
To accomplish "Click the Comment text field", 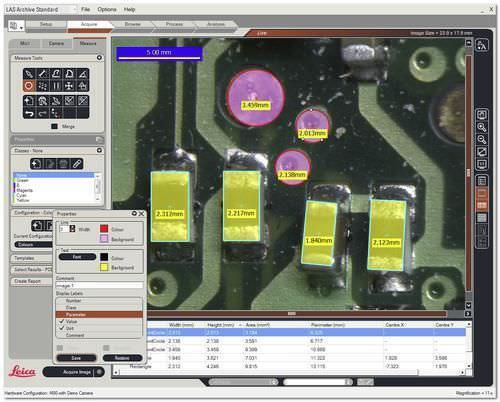I will click(99, 286).
